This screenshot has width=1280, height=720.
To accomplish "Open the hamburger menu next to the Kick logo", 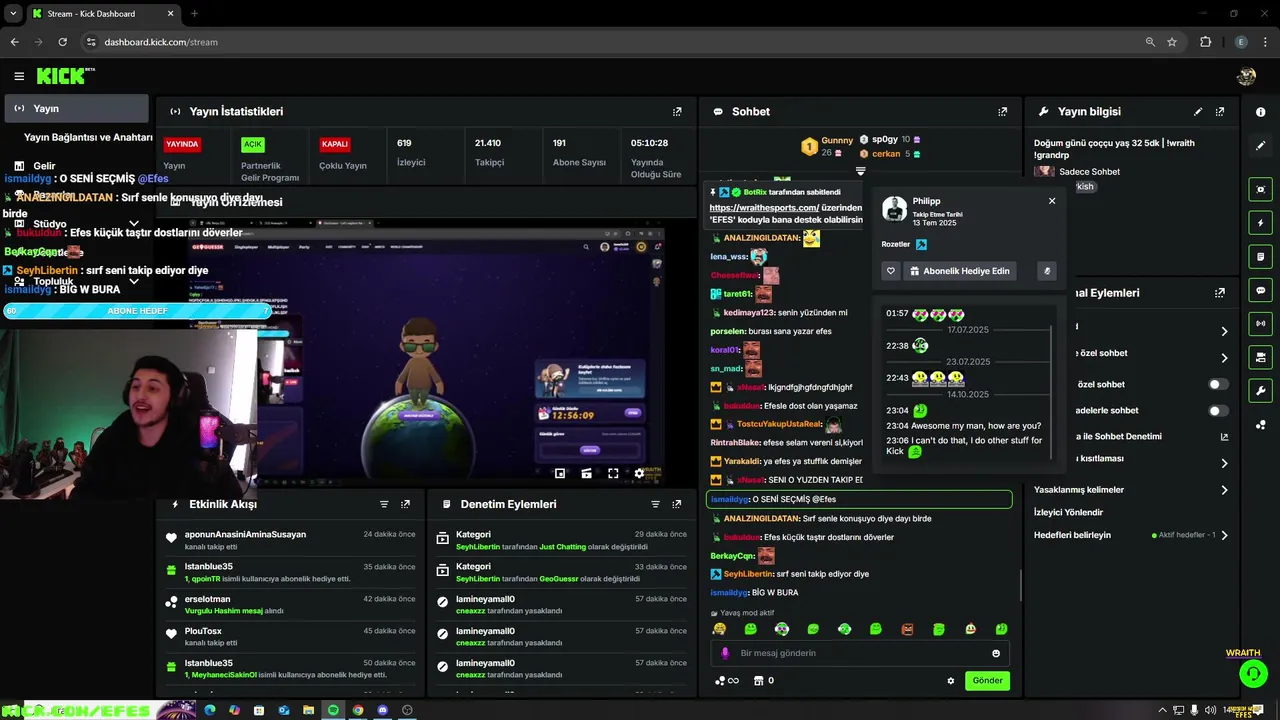I will tap(19, 76).
